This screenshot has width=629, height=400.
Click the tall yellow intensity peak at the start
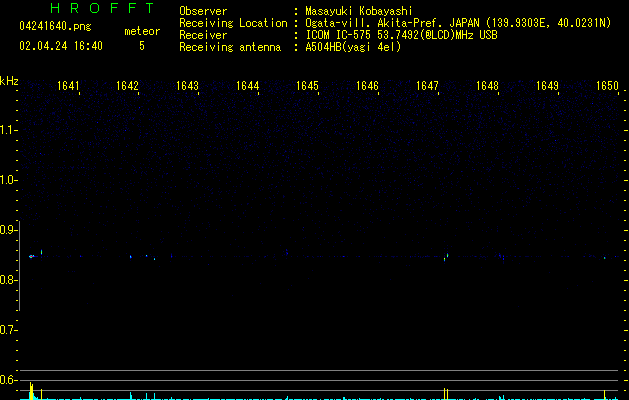tap(31, 391)
